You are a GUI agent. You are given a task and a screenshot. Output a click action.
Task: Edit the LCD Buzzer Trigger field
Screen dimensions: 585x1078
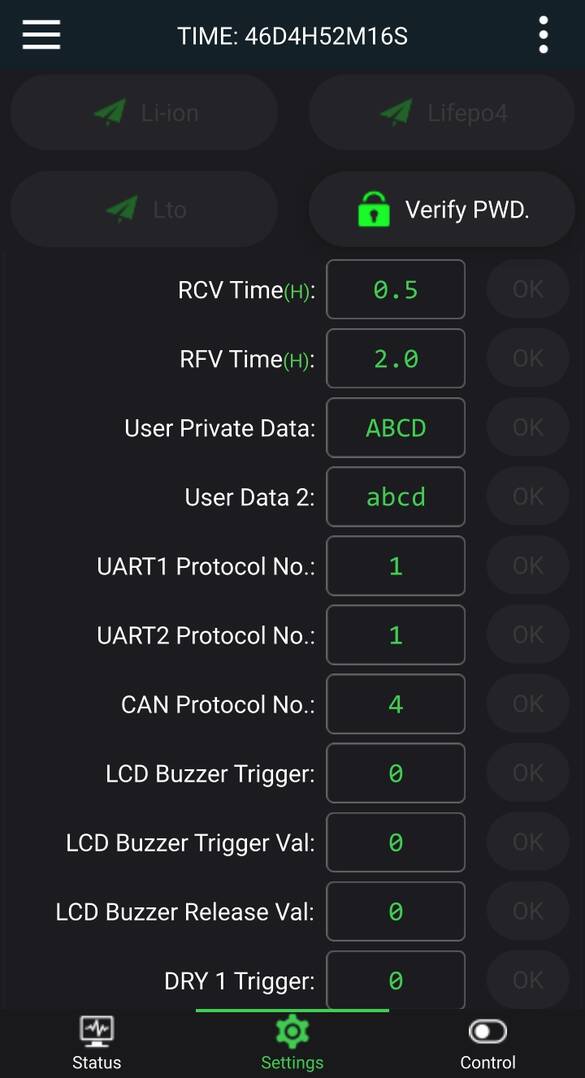[395, 773]
